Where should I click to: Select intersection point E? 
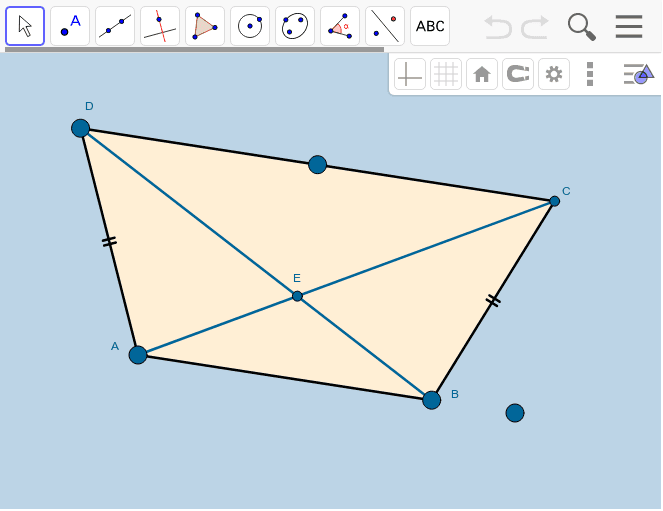coord(297,296)
